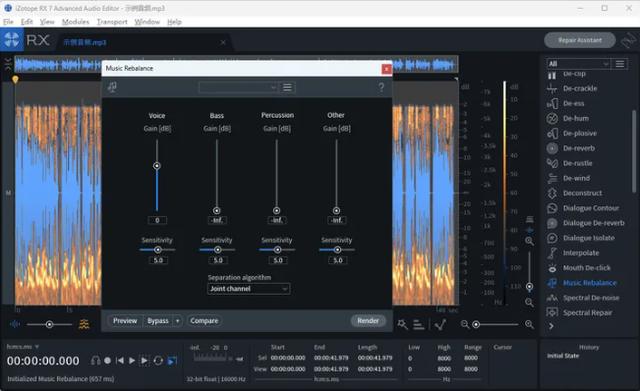Open the Dialogue De-reverb module
Image resolution: width=640 pixels, height=391 pixels.
pyautogui.click(x=593, y=223)
